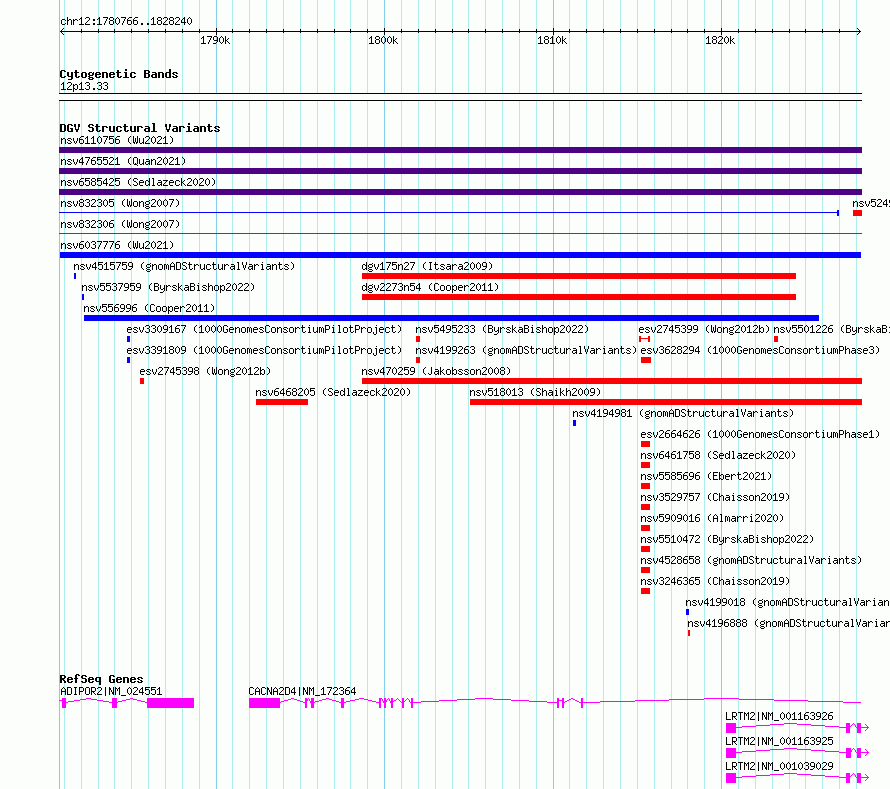890x789 pixels.
Task: Click the 1790k ruler label
Action: tap(215, 40)
